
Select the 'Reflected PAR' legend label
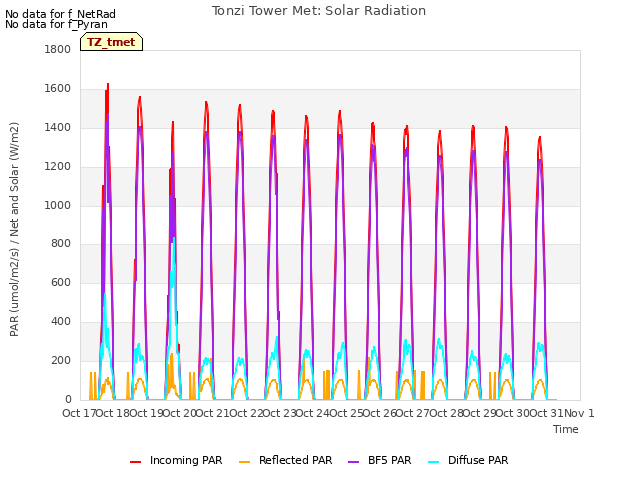(296, 460)
